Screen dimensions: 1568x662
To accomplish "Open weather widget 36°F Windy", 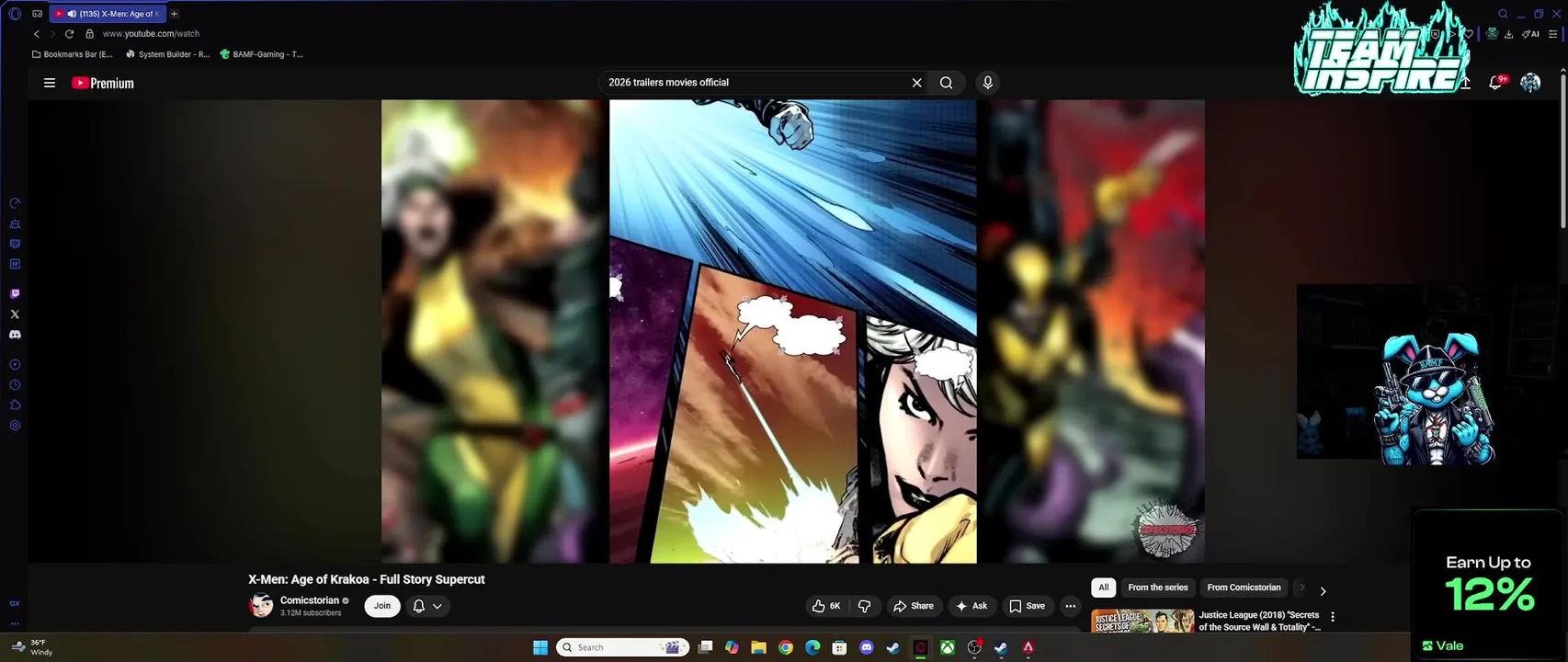I will (31, 647).
